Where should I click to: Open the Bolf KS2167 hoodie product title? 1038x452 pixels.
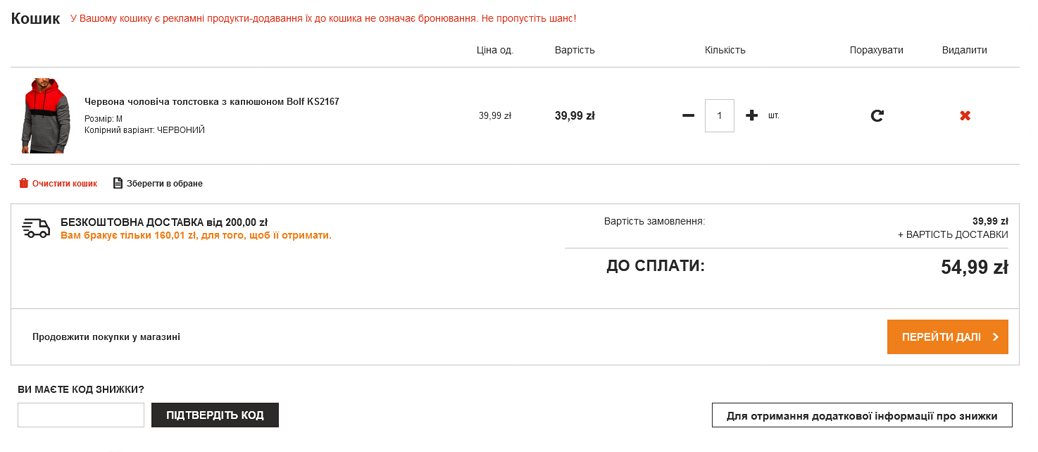pos(212,102)
